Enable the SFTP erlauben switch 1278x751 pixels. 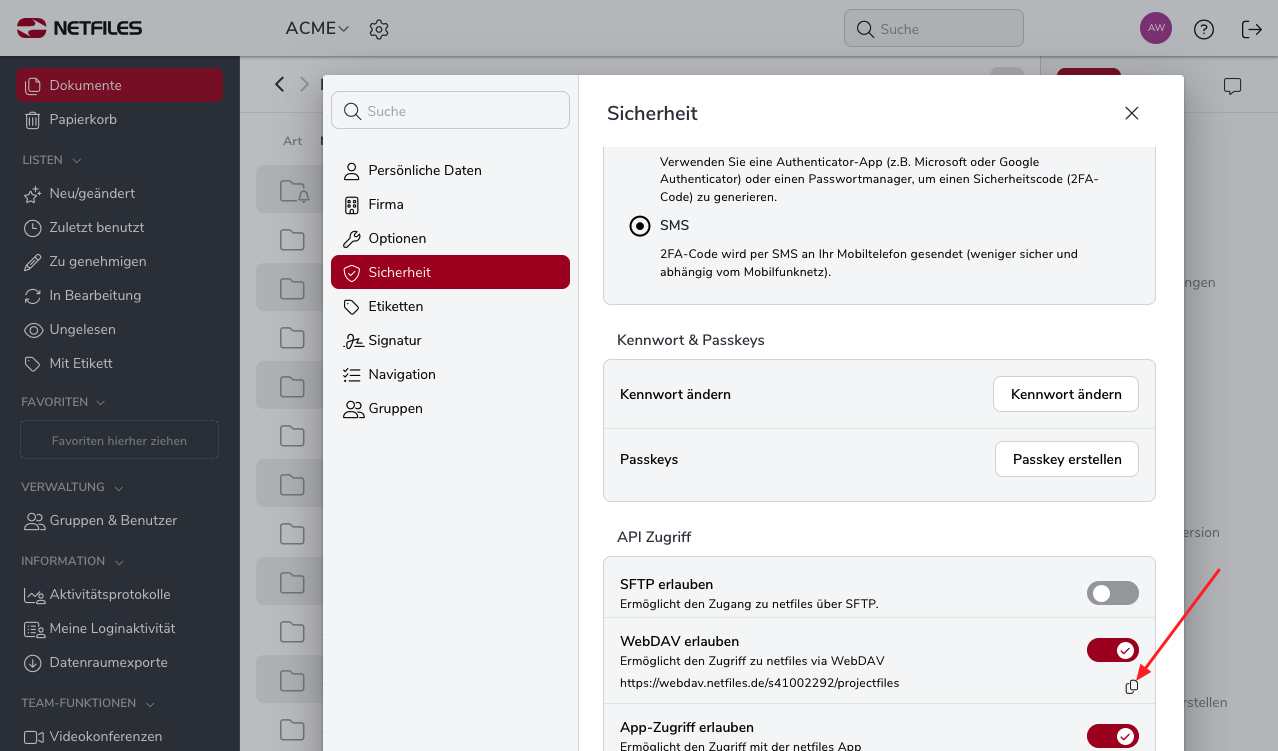tap(1113, 593)
